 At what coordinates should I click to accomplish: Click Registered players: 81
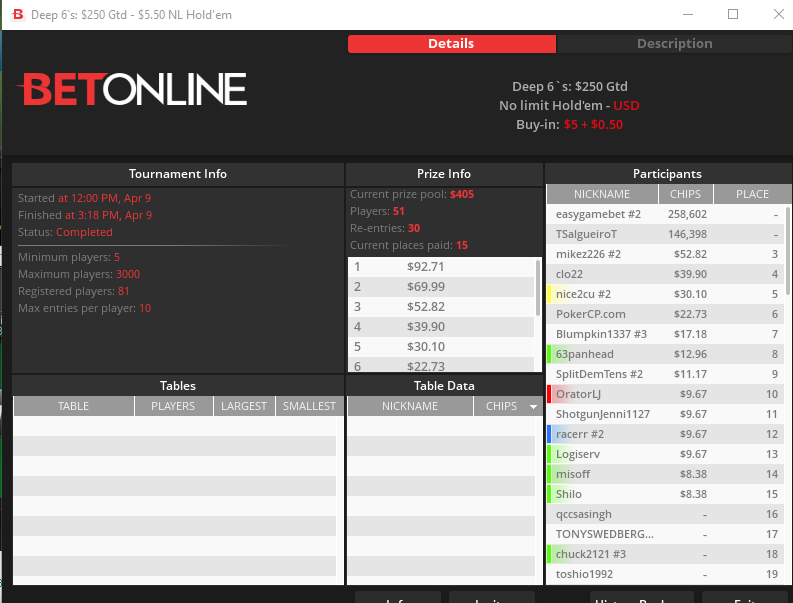pyautogui.click(x=74, y=291)
